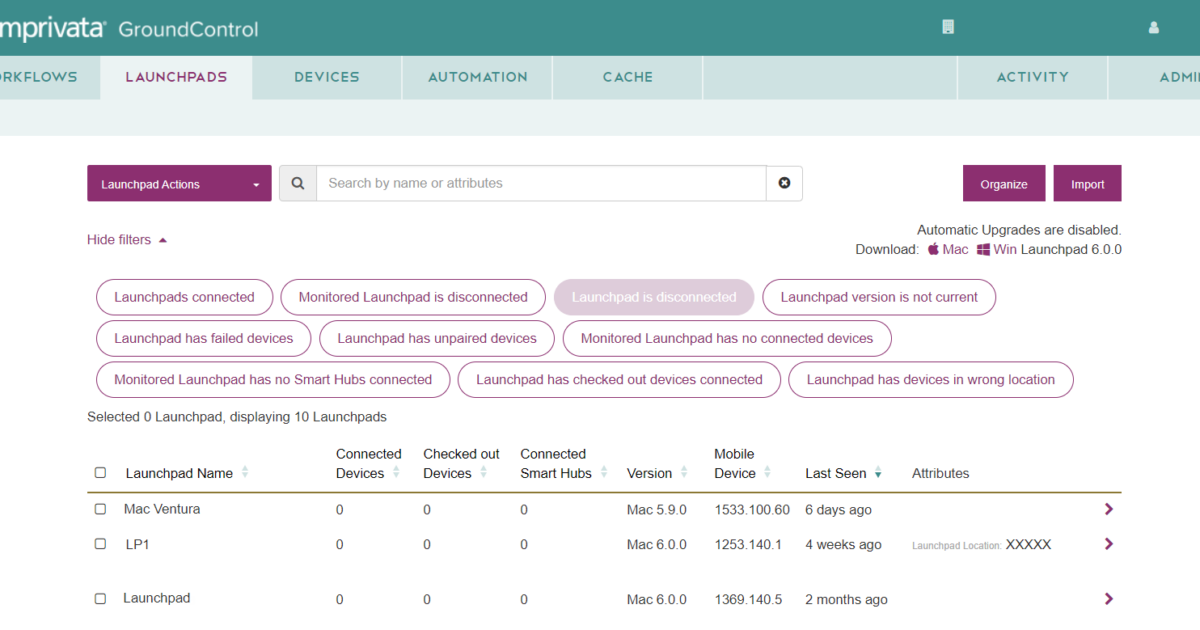Open the Automation tab
This screenshot has height=630, width=1200.
(477, 77)
